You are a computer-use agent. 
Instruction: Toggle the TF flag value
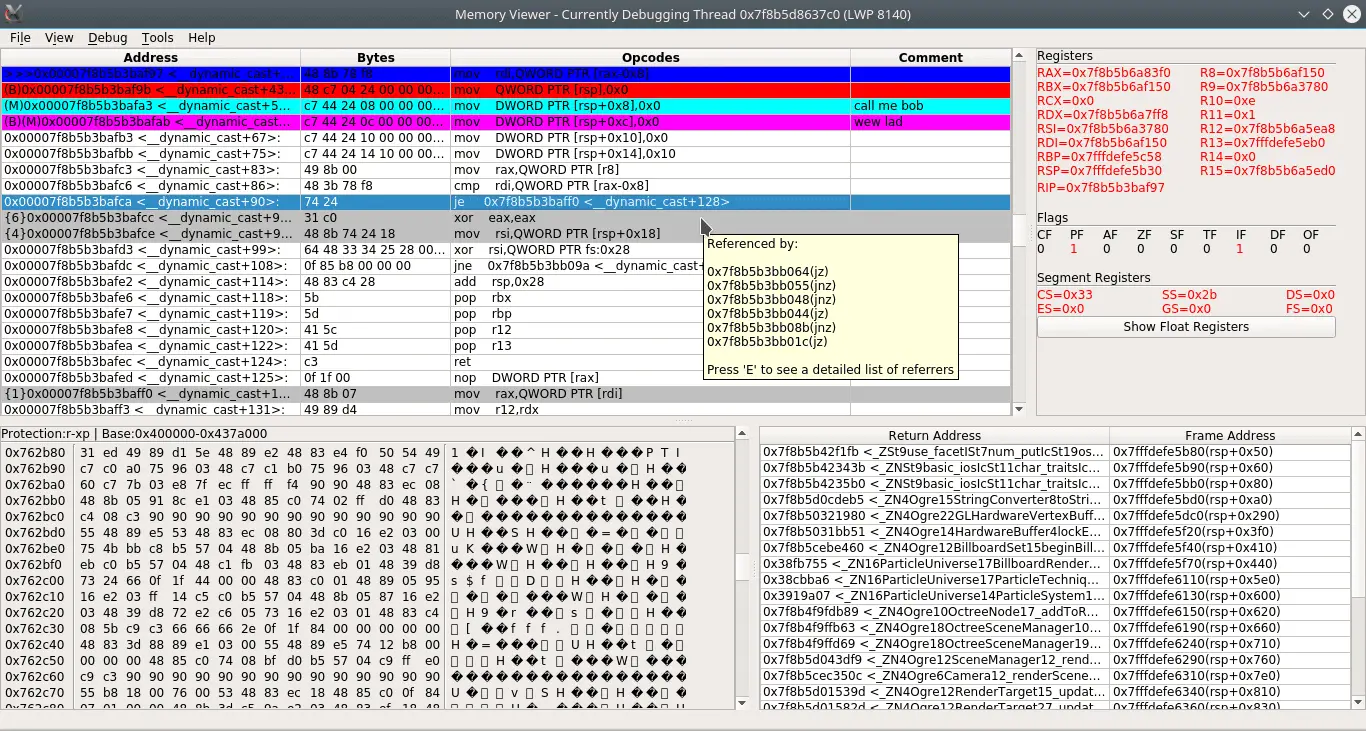pyautogui.click(x=1207, y=249)
